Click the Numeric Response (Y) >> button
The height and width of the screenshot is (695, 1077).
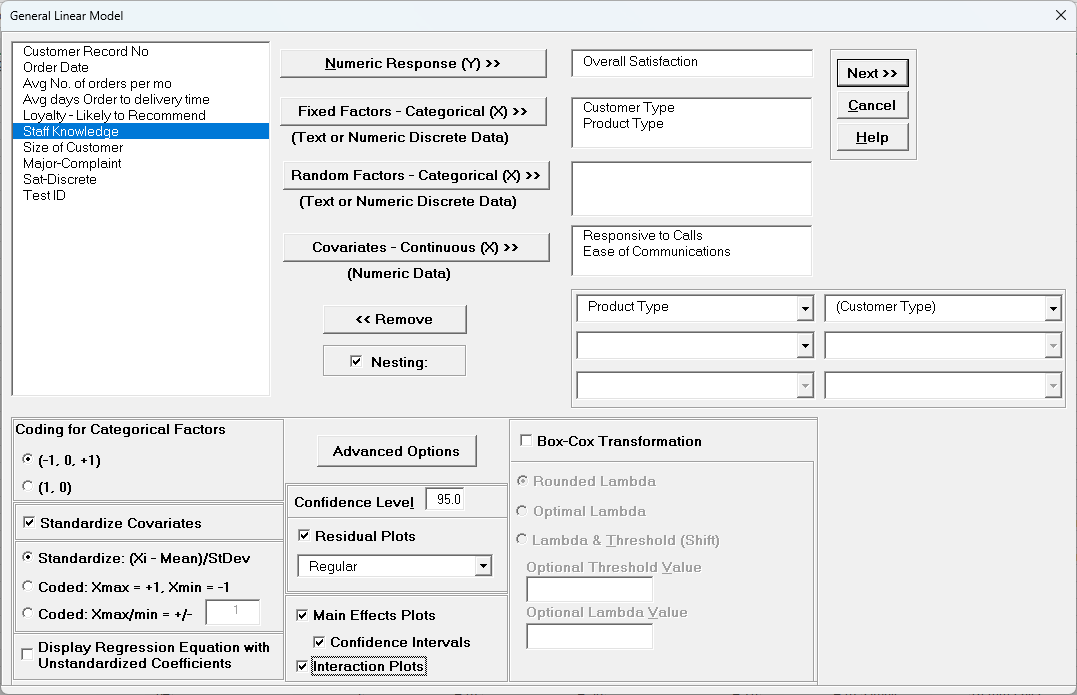click(413, 63)
